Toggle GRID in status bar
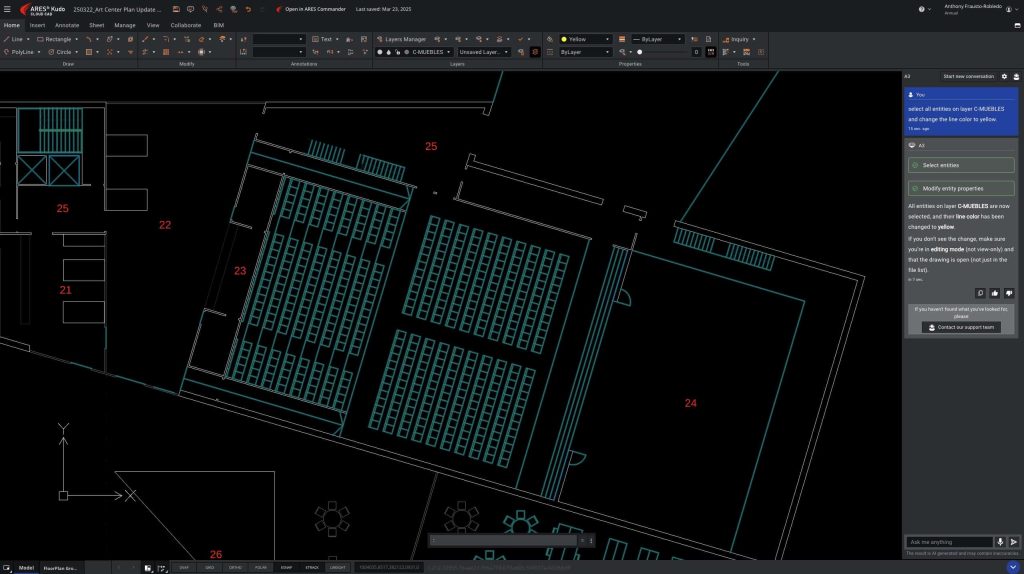Image resolution: width=1024 pixels, height=574 pixels. click(x=210, y=567)
